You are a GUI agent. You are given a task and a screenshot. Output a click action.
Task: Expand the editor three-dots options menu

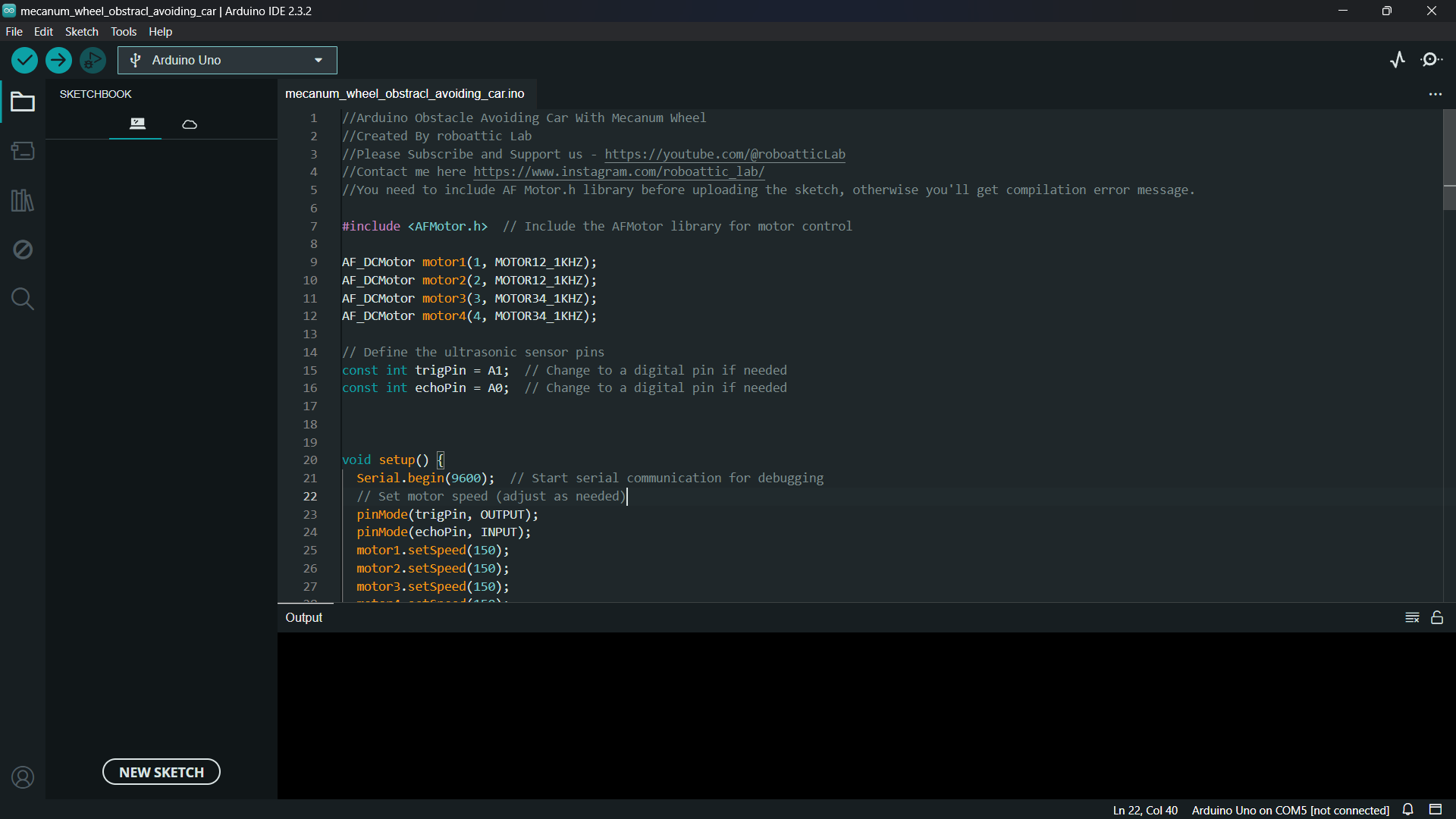tap(1436, 94)
